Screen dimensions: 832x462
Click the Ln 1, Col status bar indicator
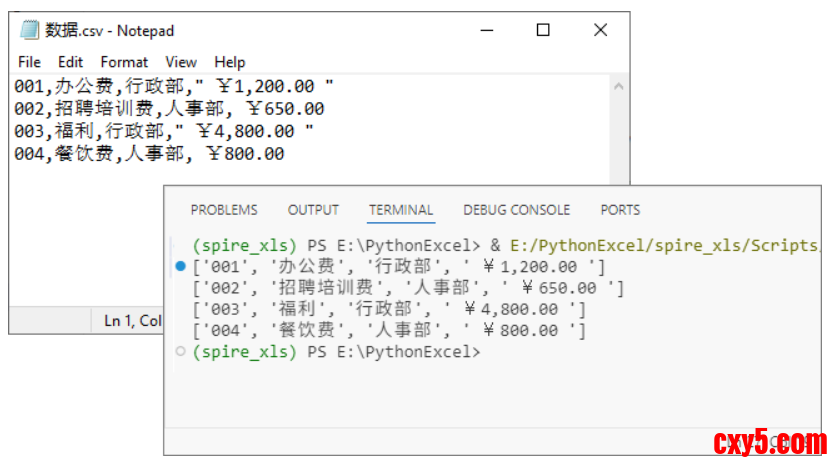133,320
